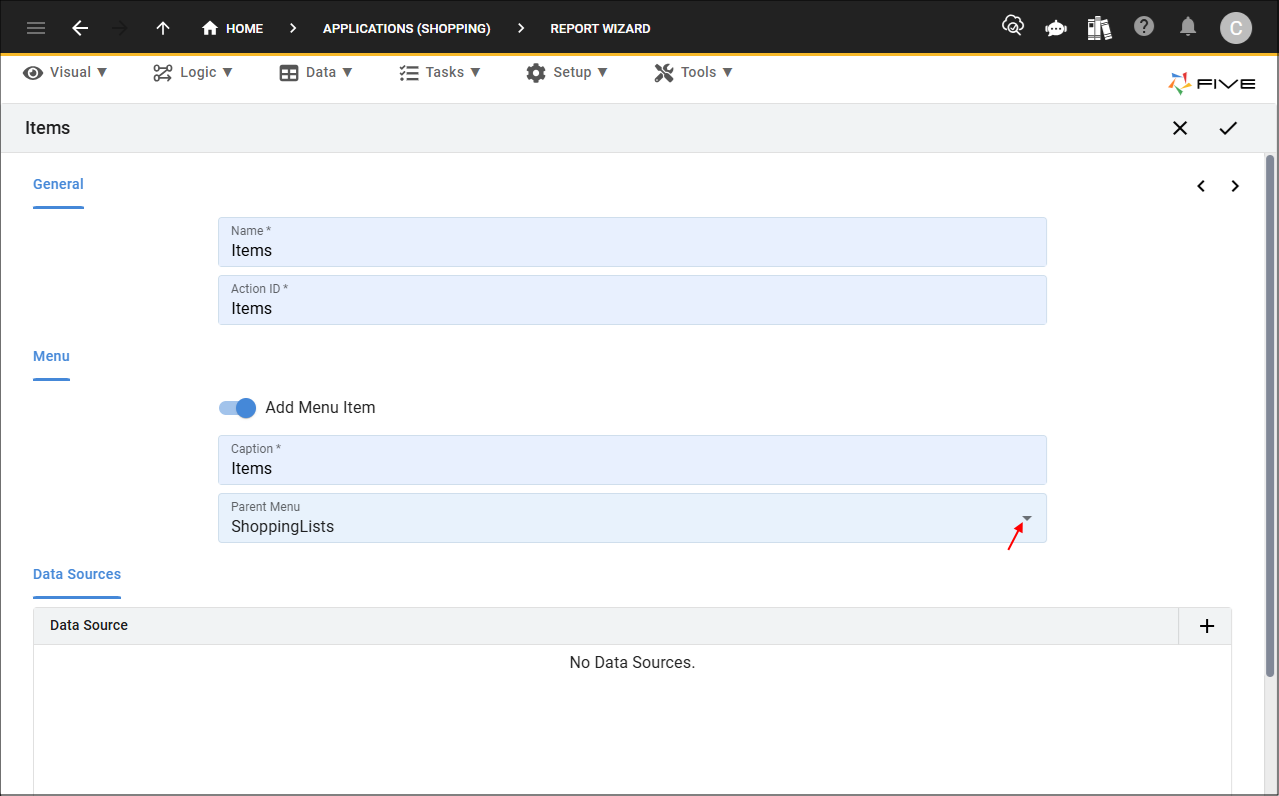The height and width of the screenshot is (796, 1279).
Task: Go back with the left arrow
Action: pos(80,28)
